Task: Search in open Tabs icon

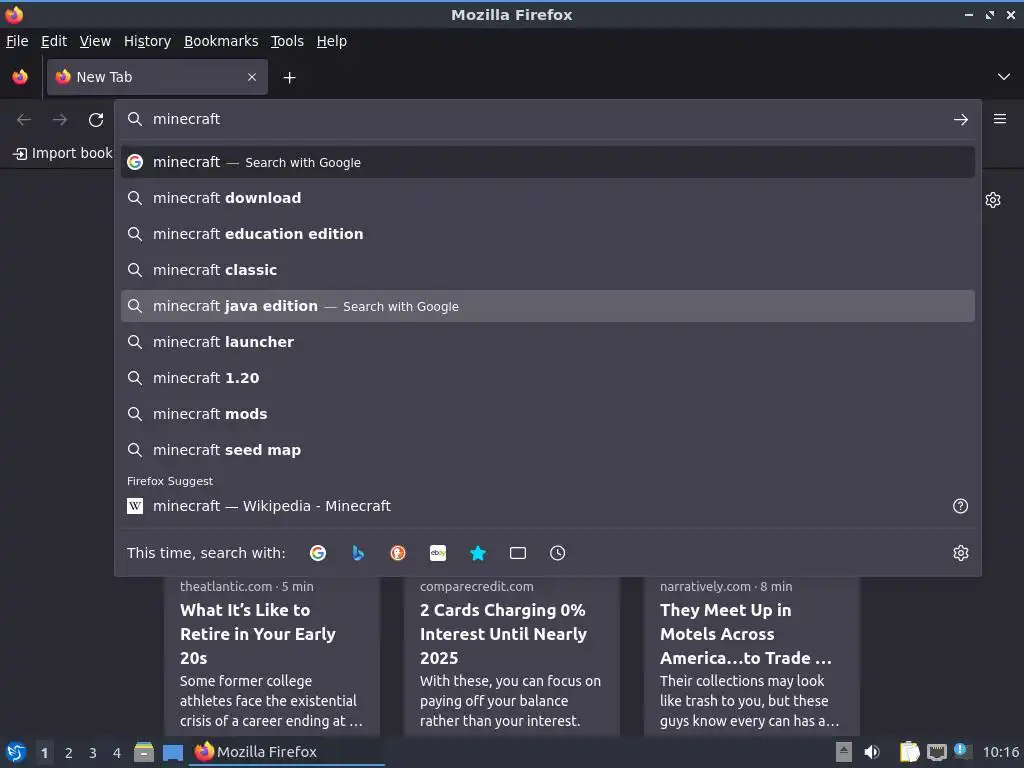Action: point(518,553)
